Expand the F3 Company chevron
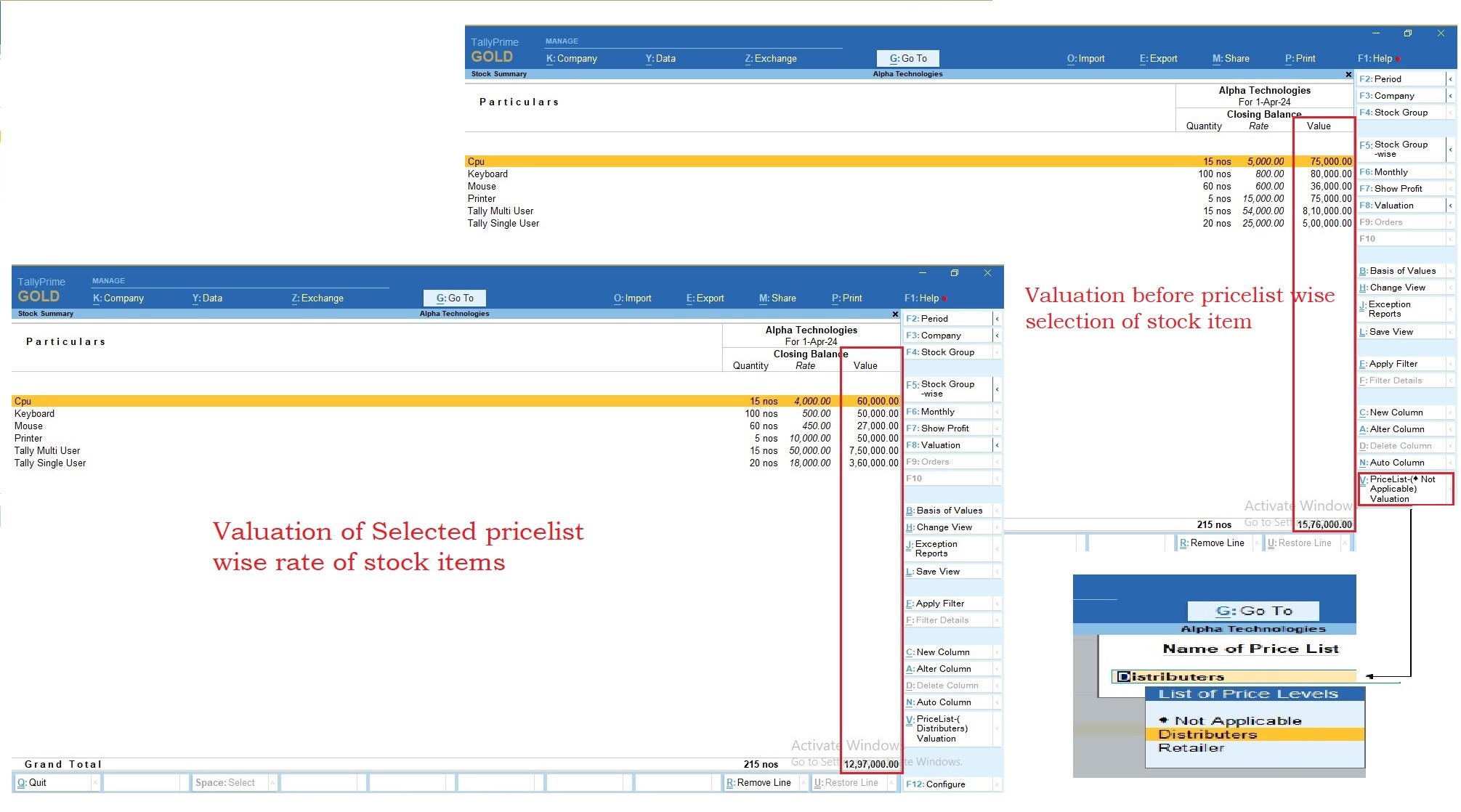The height and width of the screenshot is (812, 1461). point(996,335)
